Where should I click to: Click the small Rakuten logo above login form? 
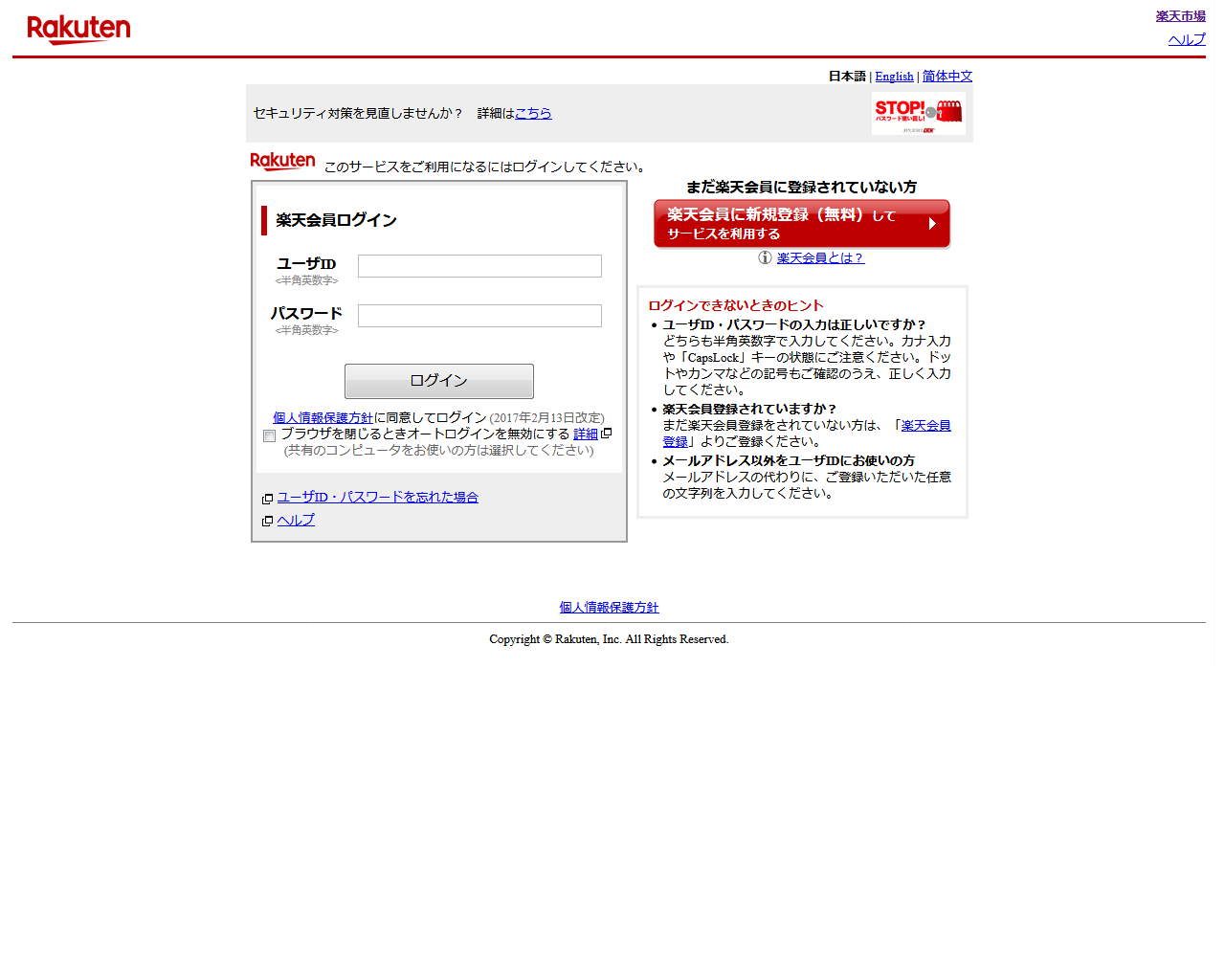click(x=282, y=162)
